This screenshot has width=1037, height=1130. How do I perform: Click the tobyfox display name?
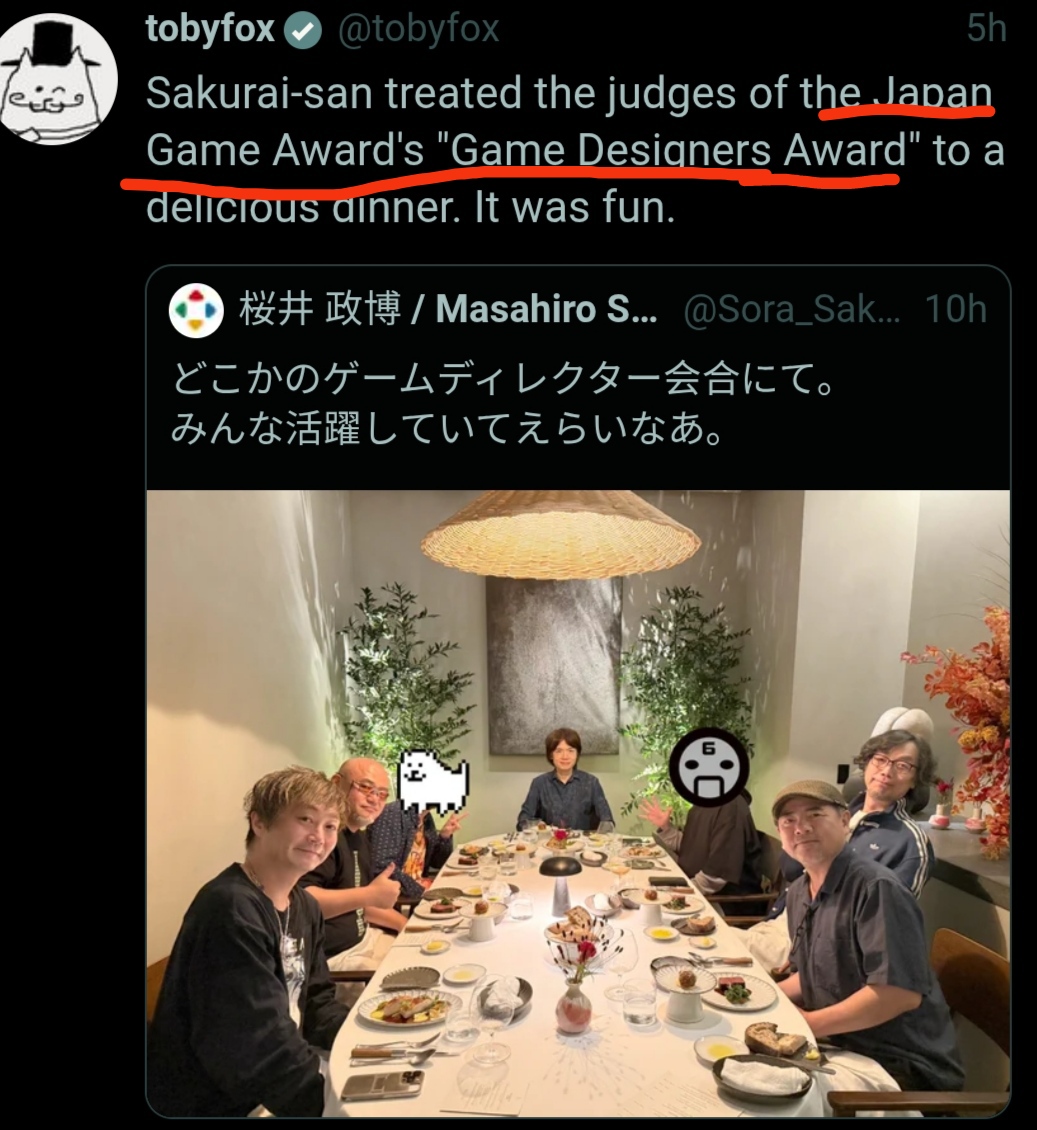[210, 30]
